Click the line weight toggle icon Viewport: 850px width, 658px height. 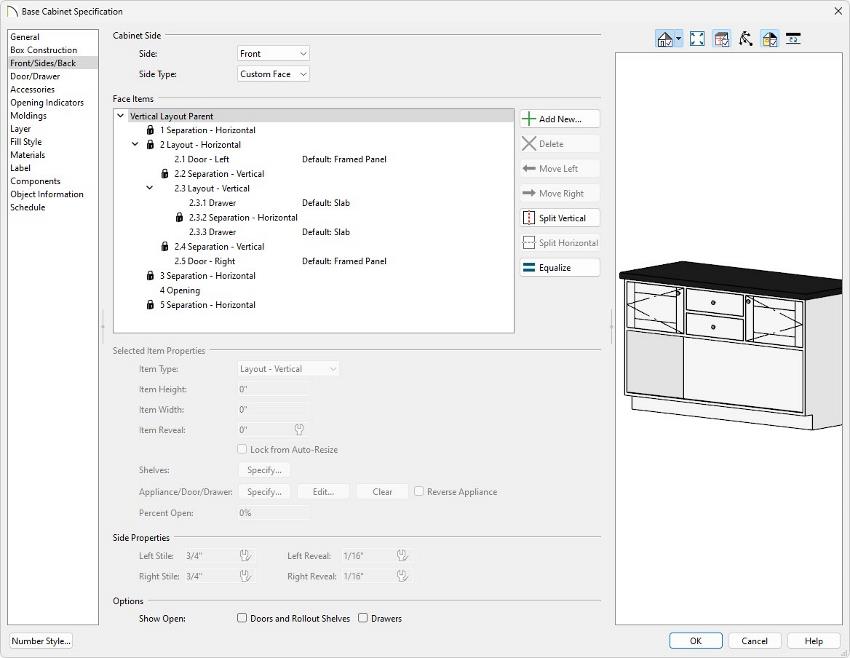(793, 38)
